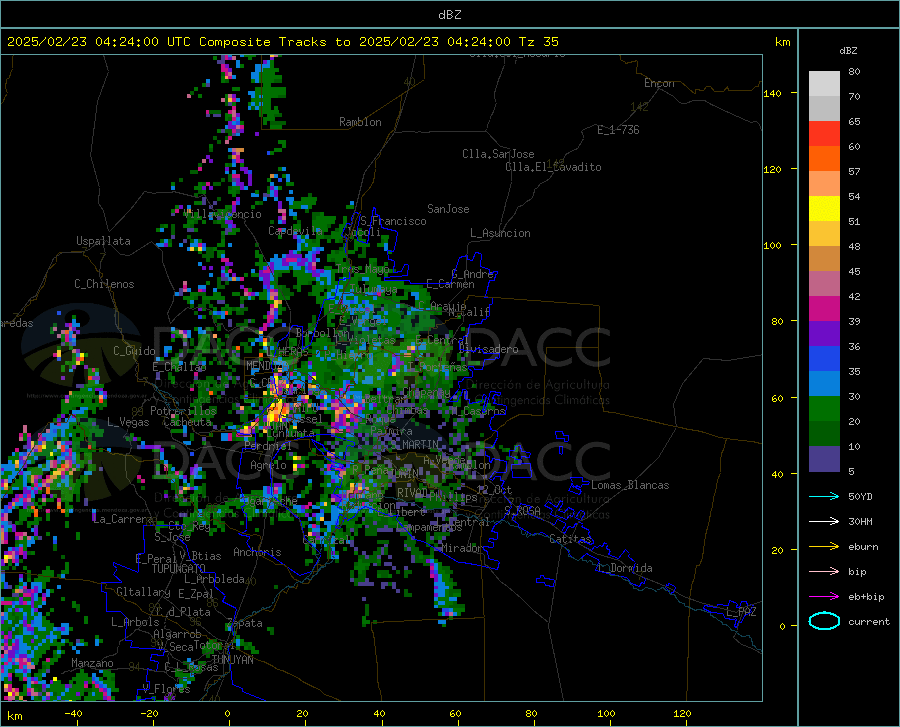Click the 120 km horizontal axis tick label

(682, 713)
